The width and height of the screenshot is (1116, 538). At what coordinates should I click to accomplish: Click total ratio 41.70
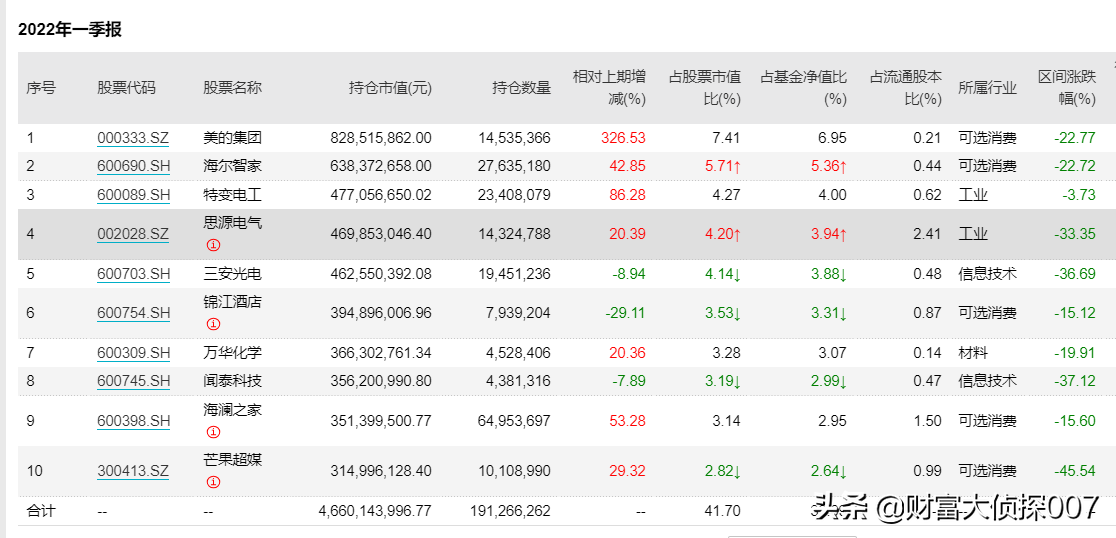[x=723, y=511]
